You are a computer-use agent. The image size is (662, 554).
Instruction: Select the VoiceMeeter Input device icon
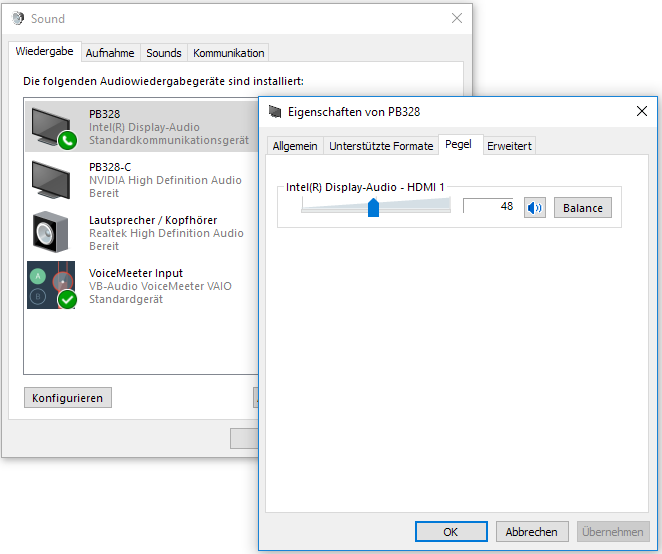(51, 285)
